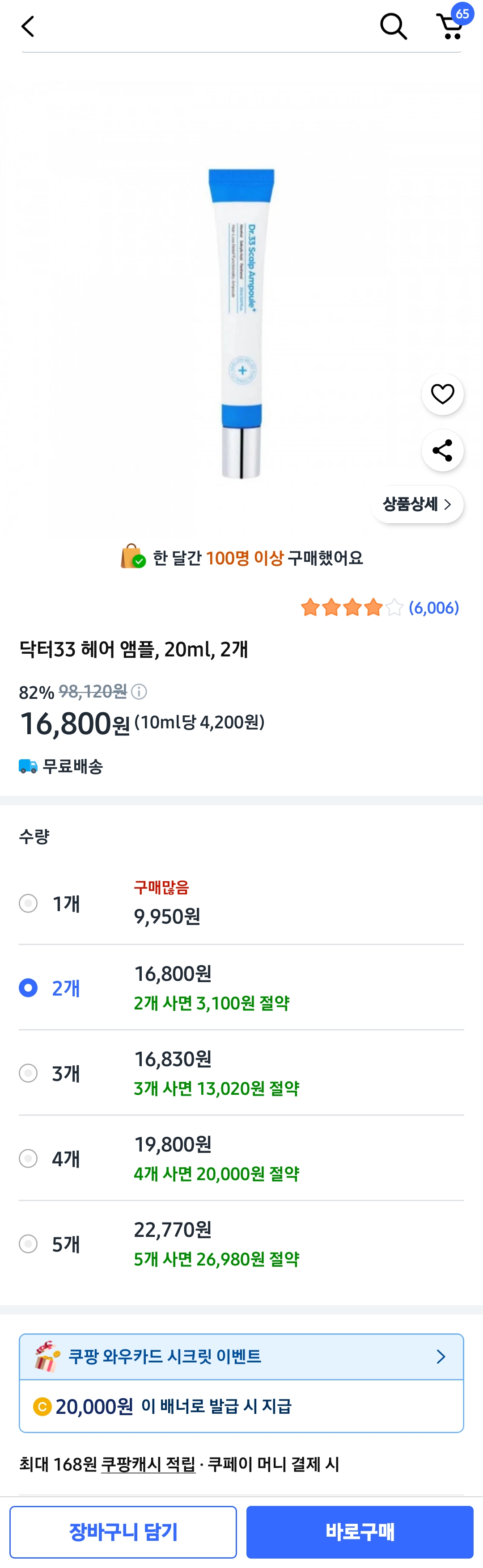This screenshot has height=1568, width=483.
Task: Select the 1개 quantity option
Action: 28,903
